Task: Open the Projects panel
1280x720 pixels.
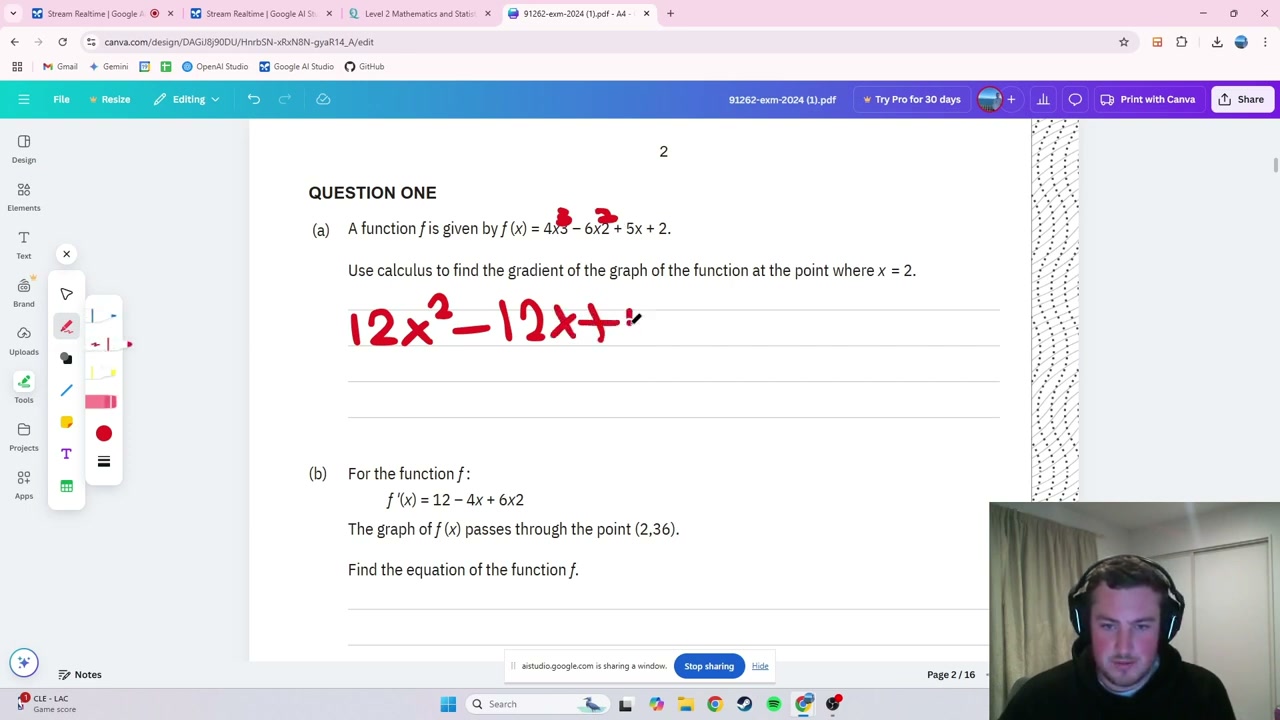Action: 24,436
